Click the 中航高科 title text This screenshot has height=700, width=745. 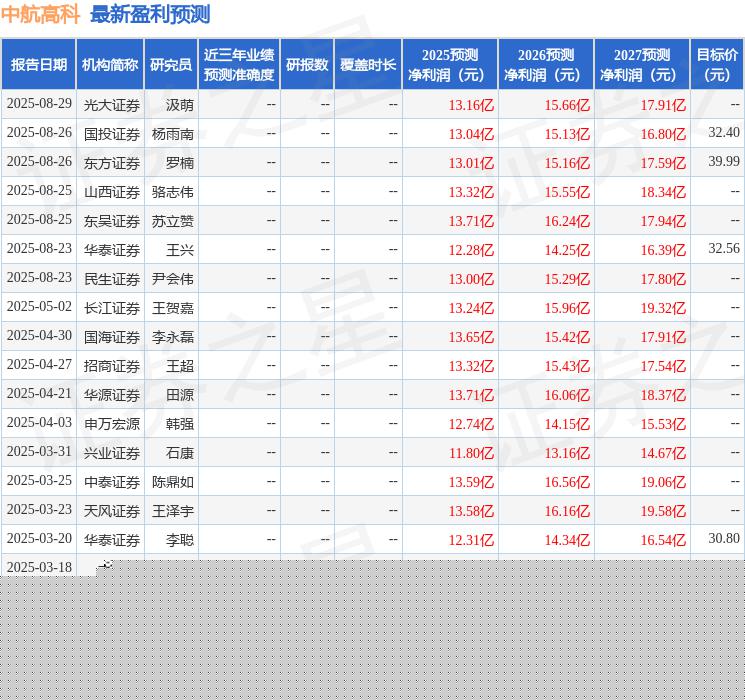(40, 15)
